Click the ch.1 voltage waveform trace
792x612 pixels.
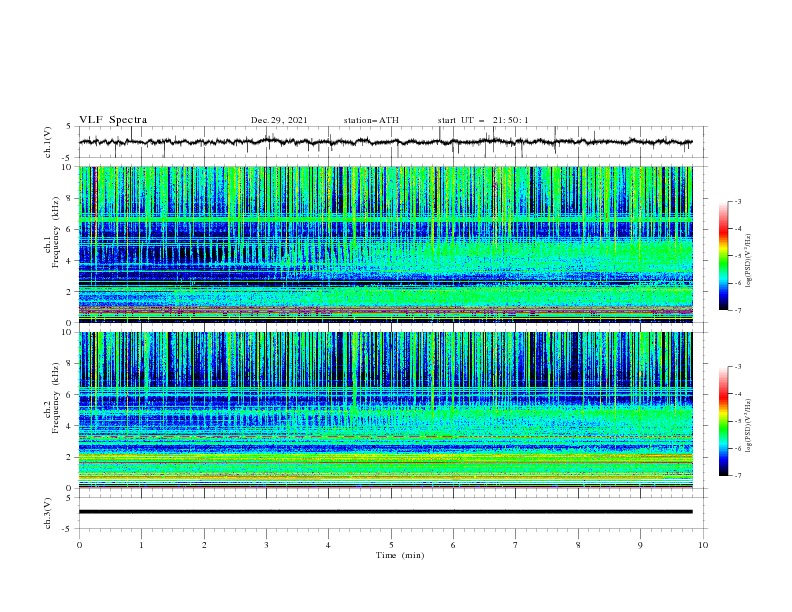point(385,142)
